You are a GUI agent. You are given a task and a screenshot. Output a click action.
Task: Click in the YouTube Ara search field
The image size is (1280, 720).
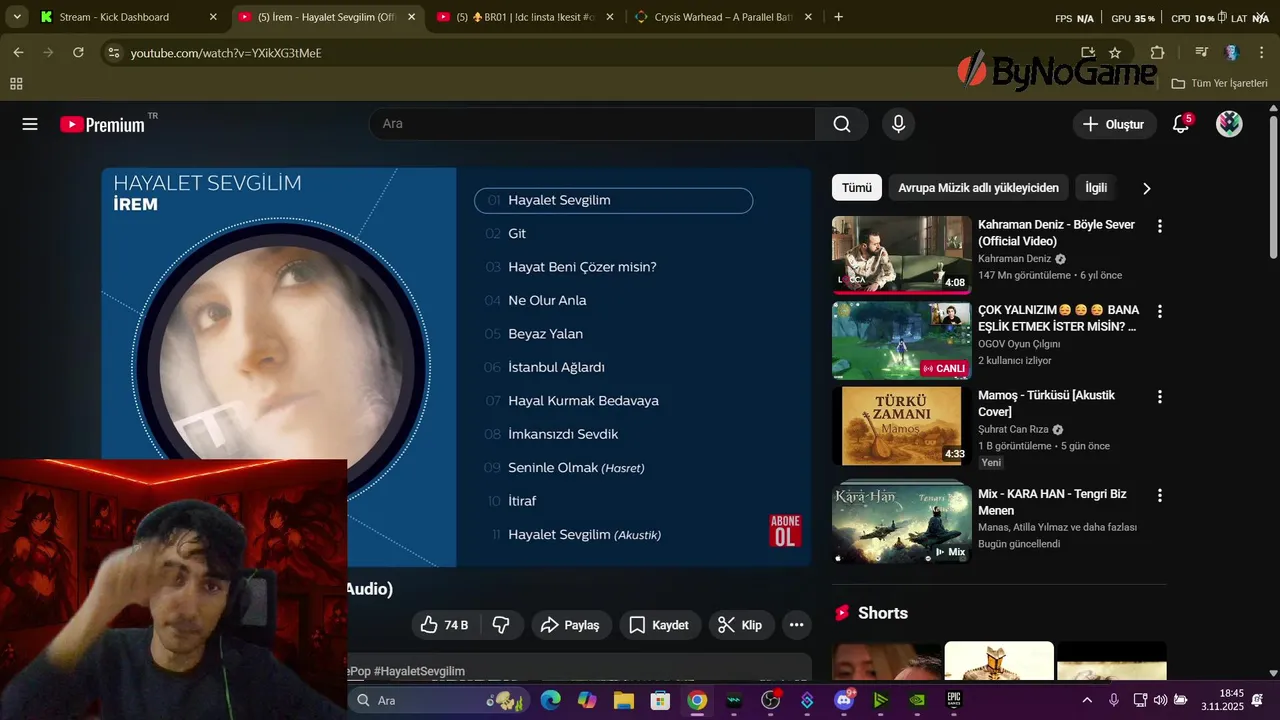point(592,124)
